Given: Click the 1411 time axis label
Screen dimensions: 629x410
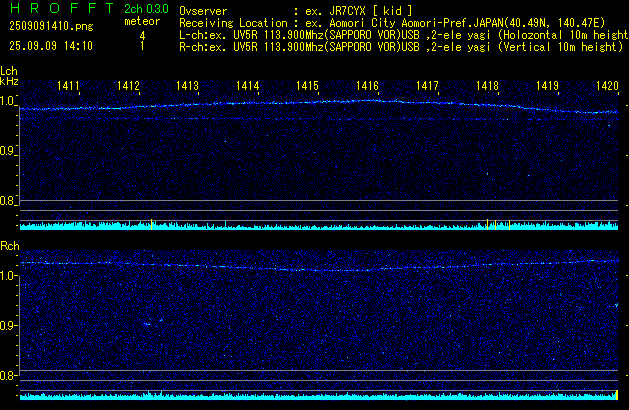Looking at the screenshot, I should point(68,86).
